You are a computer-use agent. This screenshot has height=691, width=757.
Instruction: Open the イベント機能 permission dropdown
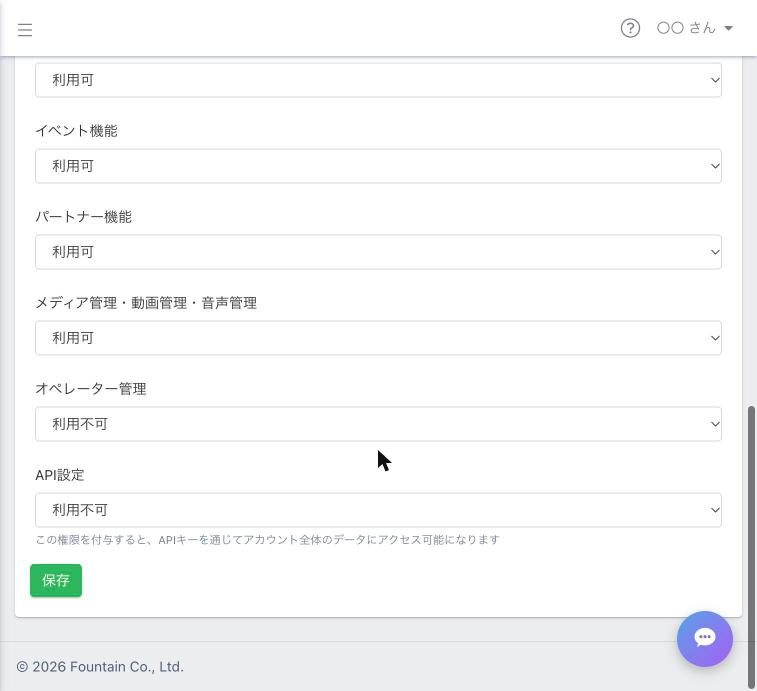point(378,166)
